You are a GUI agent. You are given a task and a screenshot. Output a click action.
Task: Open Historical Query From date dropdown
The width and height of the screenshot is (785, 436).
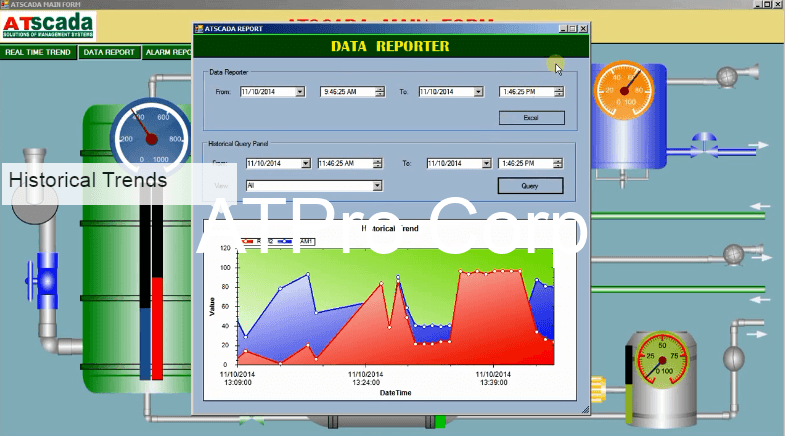[x=305, y=164]
